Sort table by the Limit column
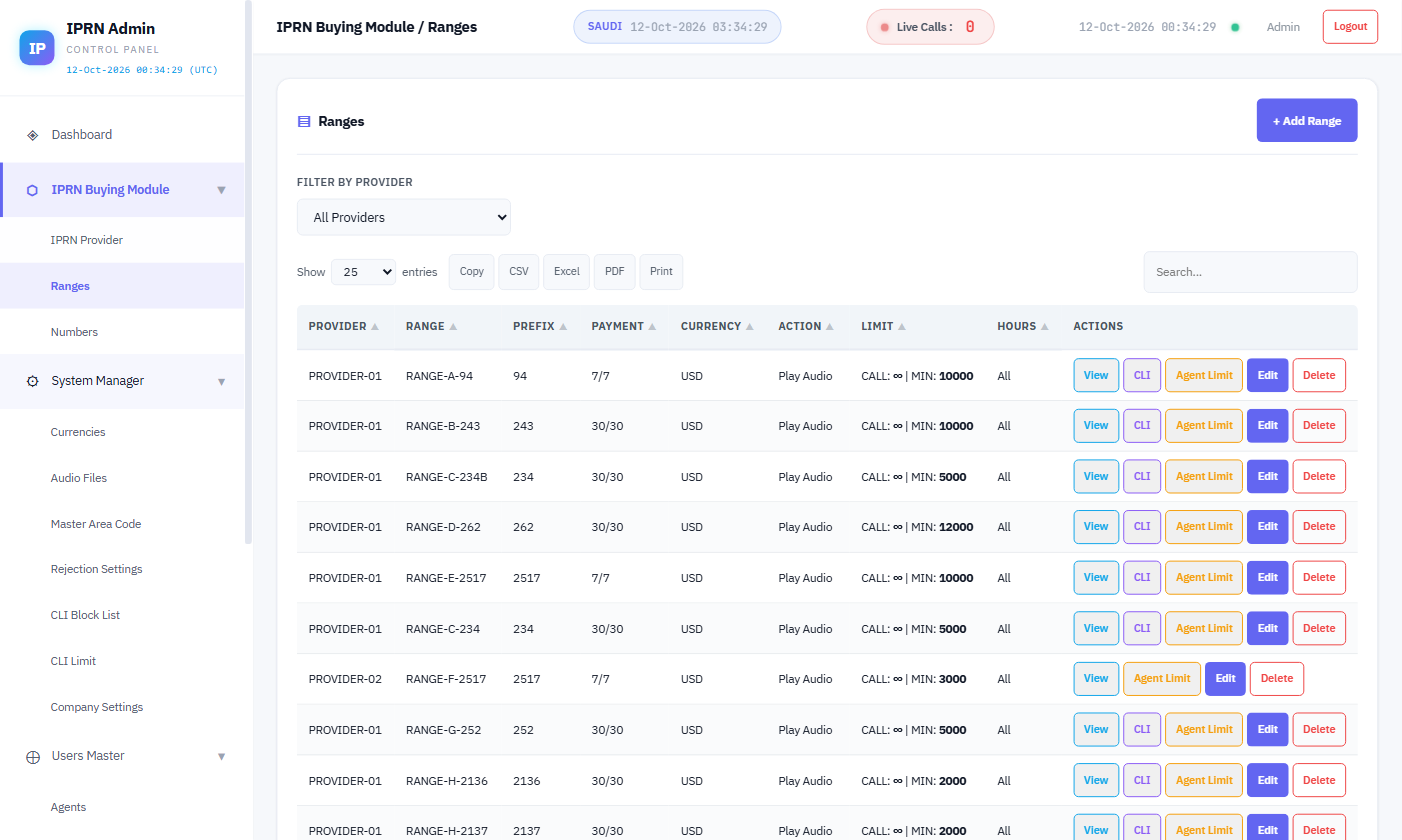1402x840 pixels. pos(884,327)
